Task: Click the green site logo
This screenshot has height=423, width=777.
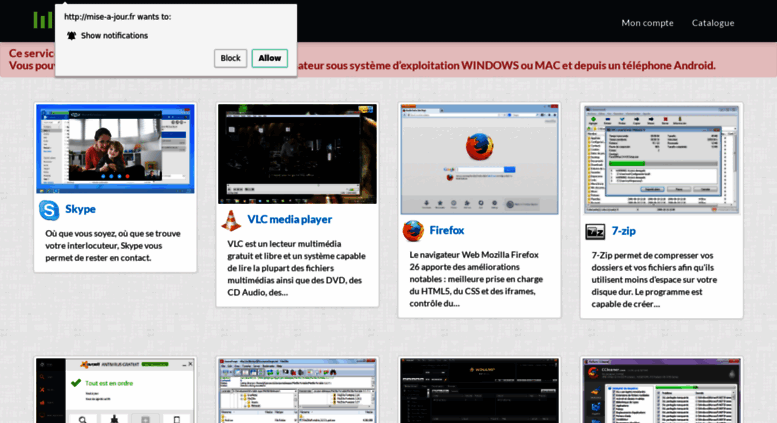Action: 43,20
